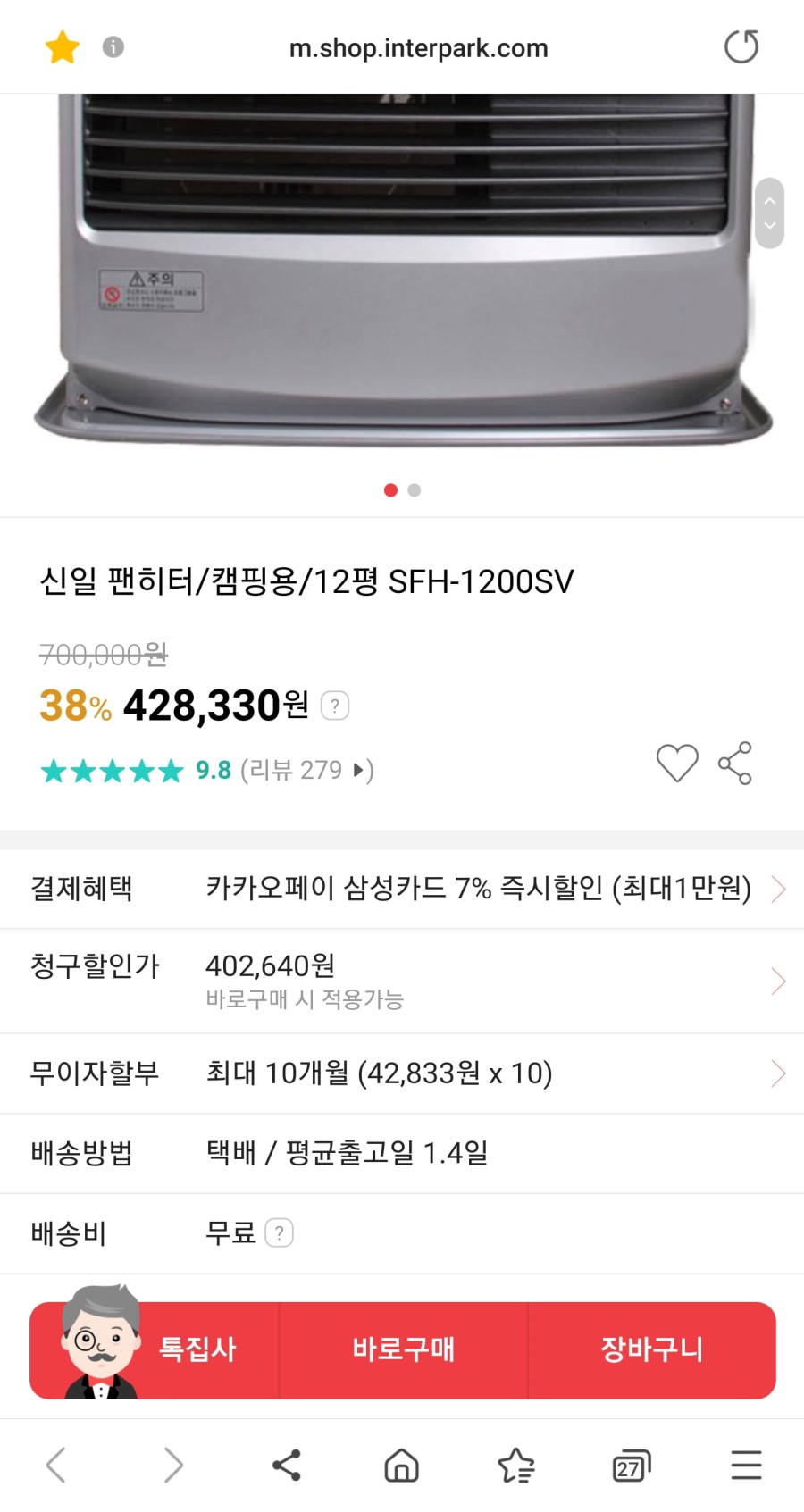The image size is (804, 1512).
Task: Tap the 바로구매 button
Action: coord(403,1349)
